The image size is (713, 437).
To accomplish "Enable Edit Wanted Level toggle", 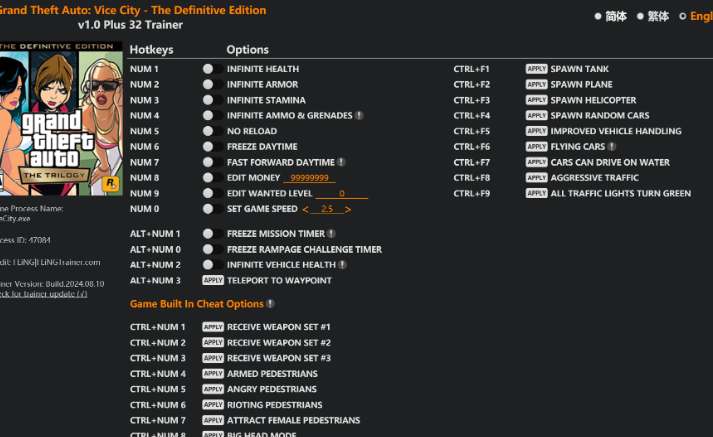I will tap(212, 193).
